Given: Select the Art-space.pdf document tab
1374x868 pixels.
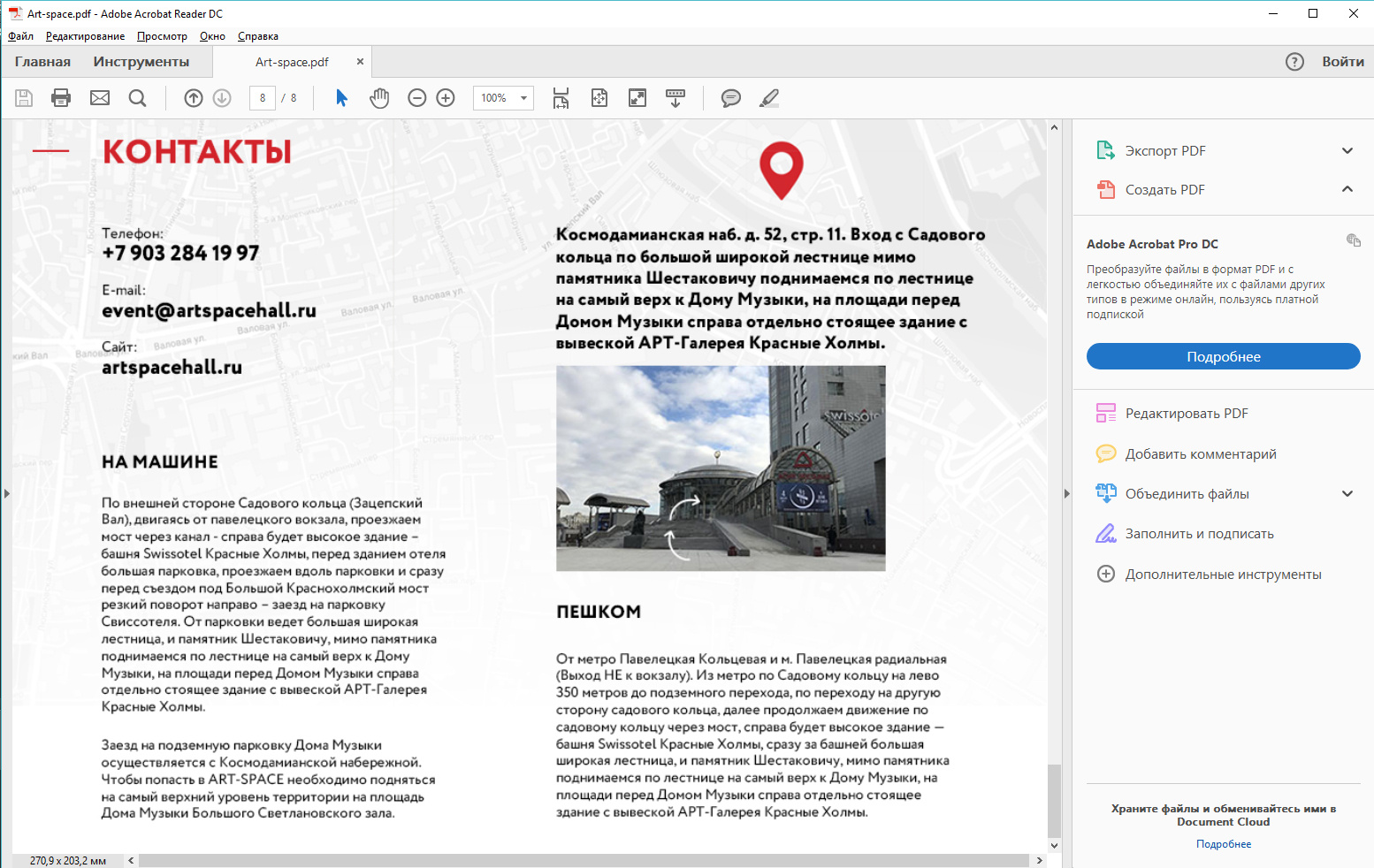Looking at the screenshot, I should pyautogui.click(x=292, y=62).
